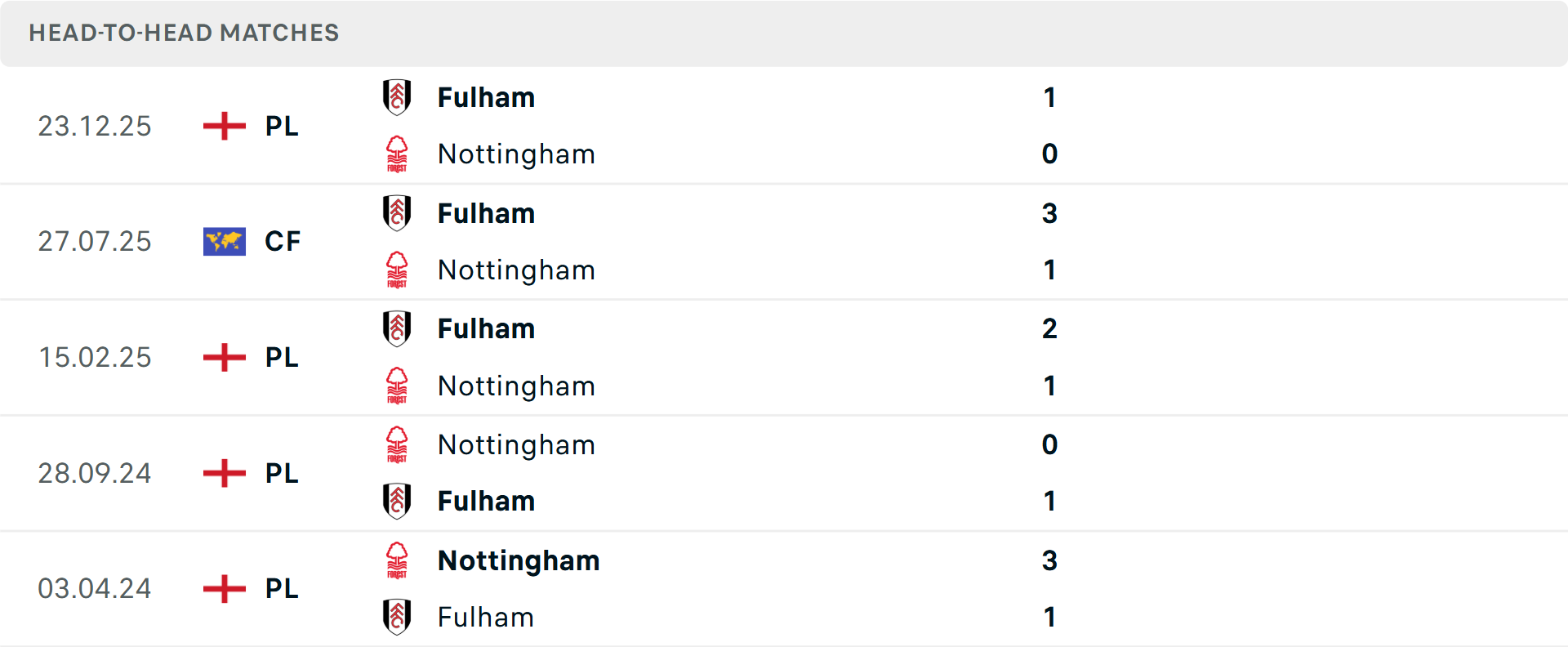Click England flag icon for 23.12.25 match
Image resolution: width=1568 pixels, height=647 pixels.
point(224,126)
